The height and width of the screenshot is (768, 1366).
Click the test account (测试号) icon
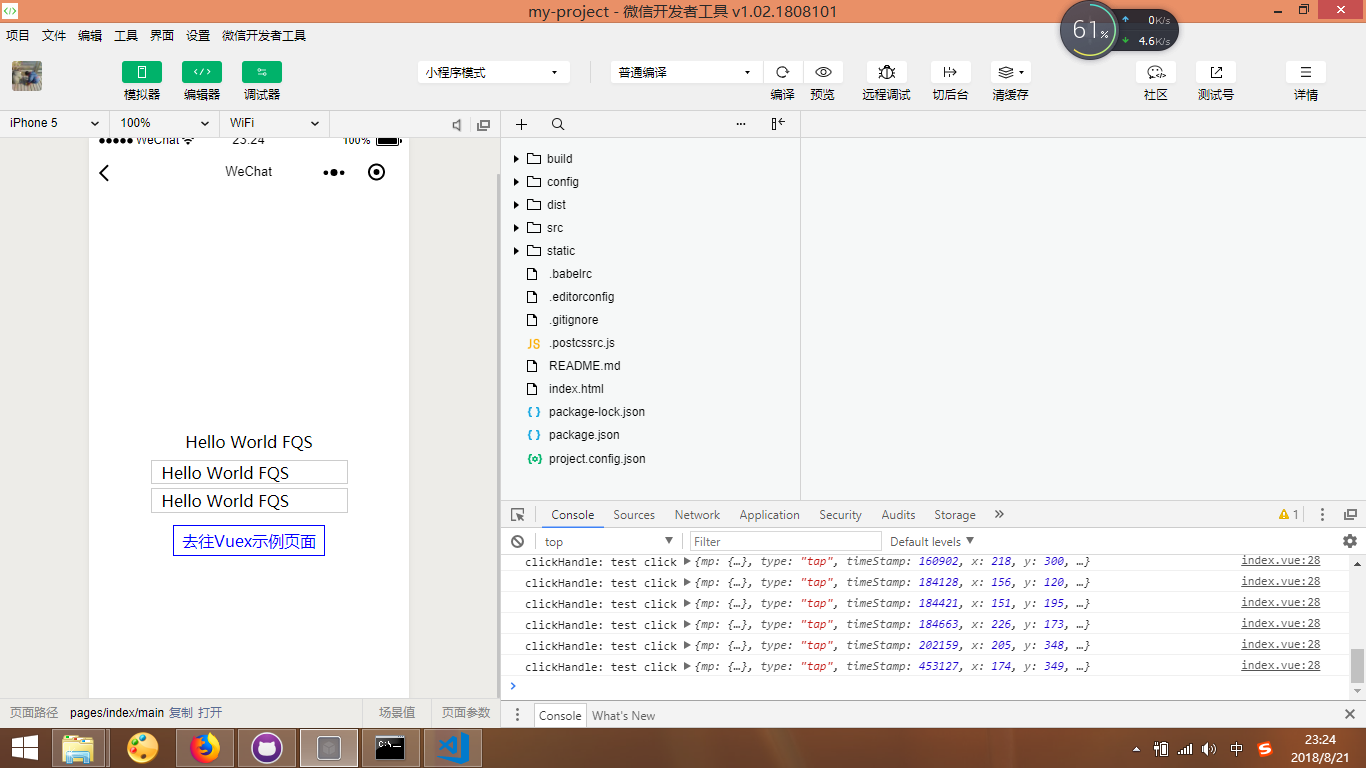[x=1216, y=72]
